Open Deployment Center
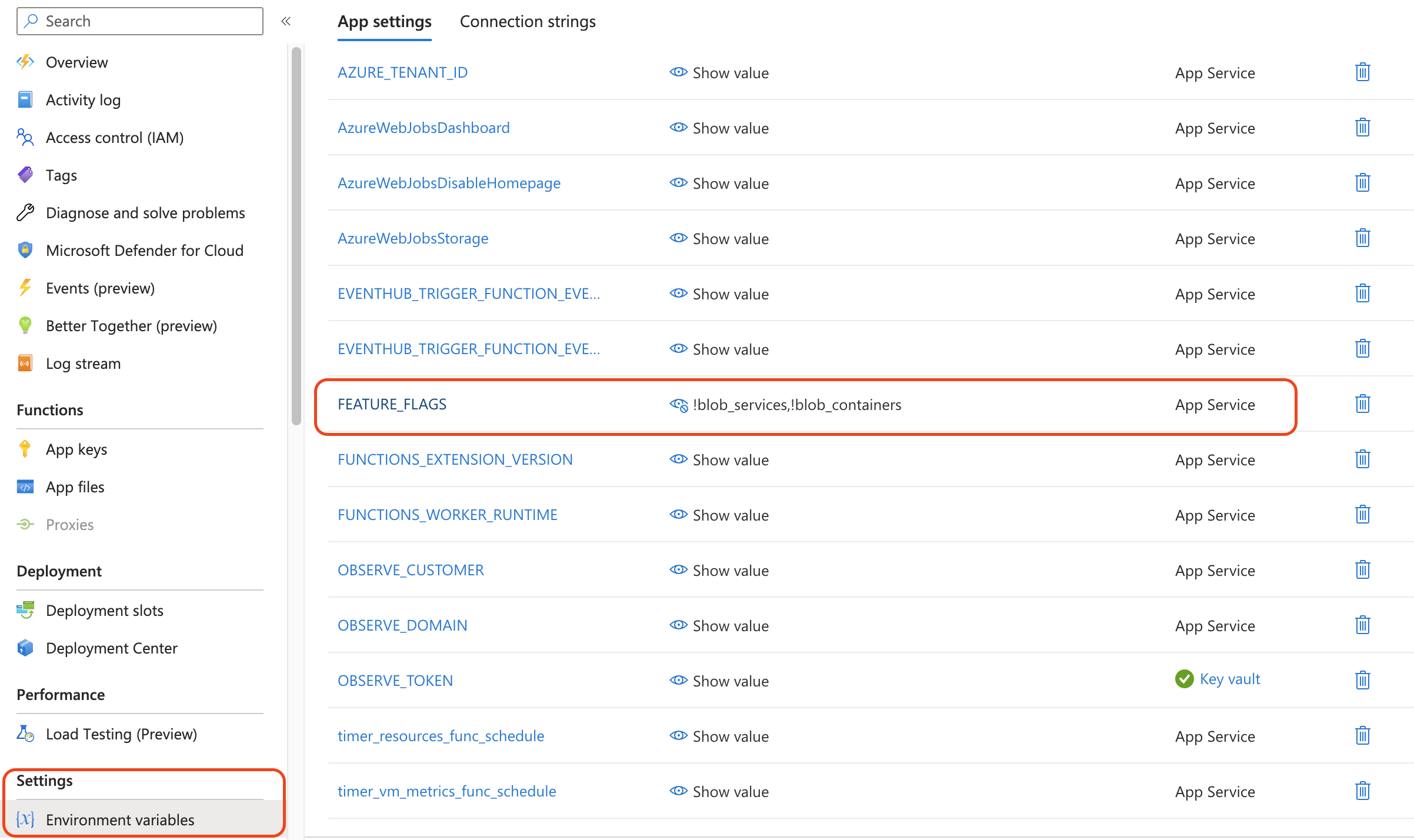This screenshot has width=1414, height=840. pos(111,648)
